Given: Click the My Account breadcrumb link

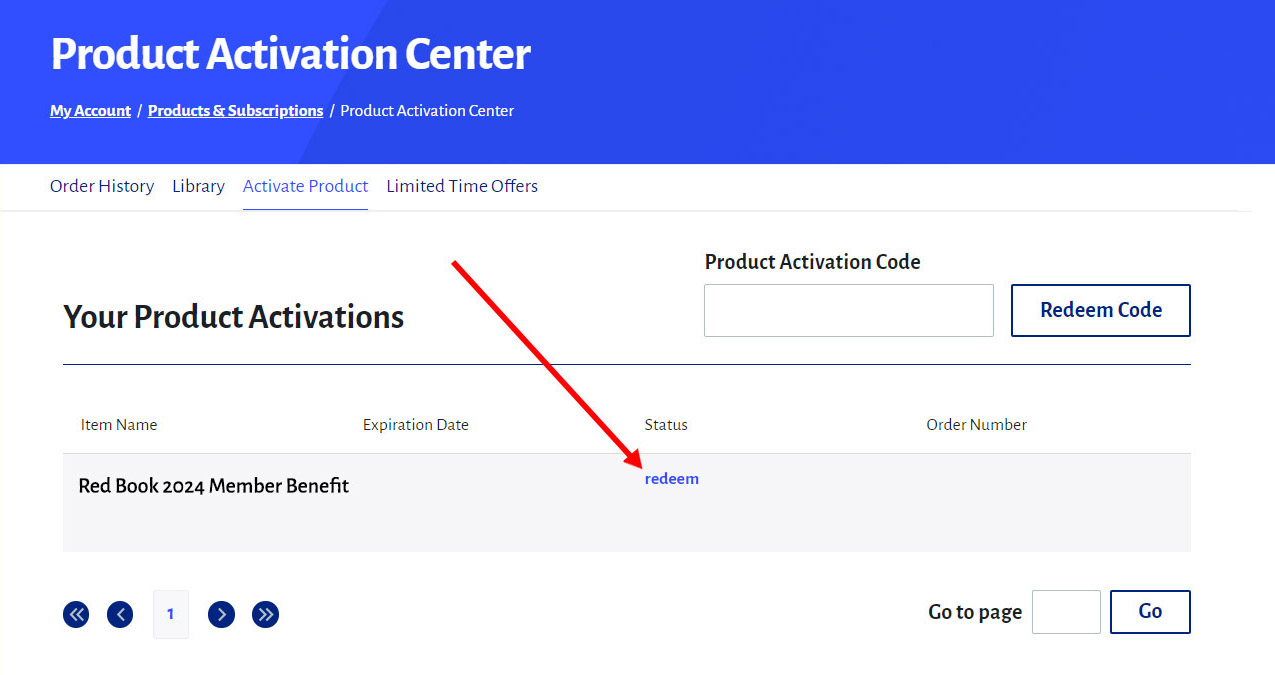Looking at the screenshot, I should coord(90,111).
